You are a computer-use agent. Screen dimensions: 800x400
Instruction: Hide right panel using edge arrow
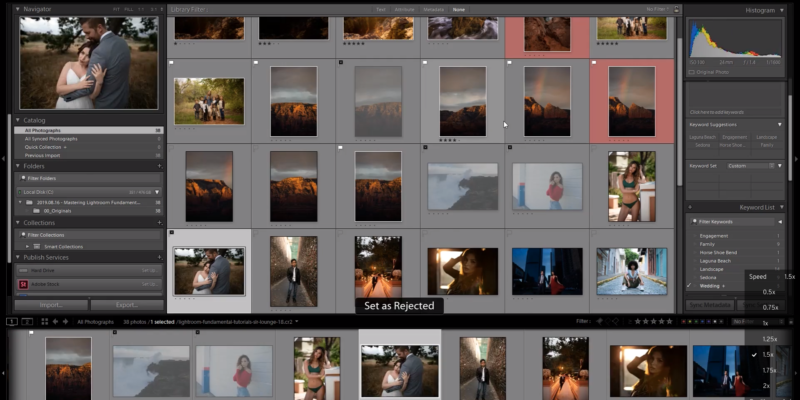796,159
